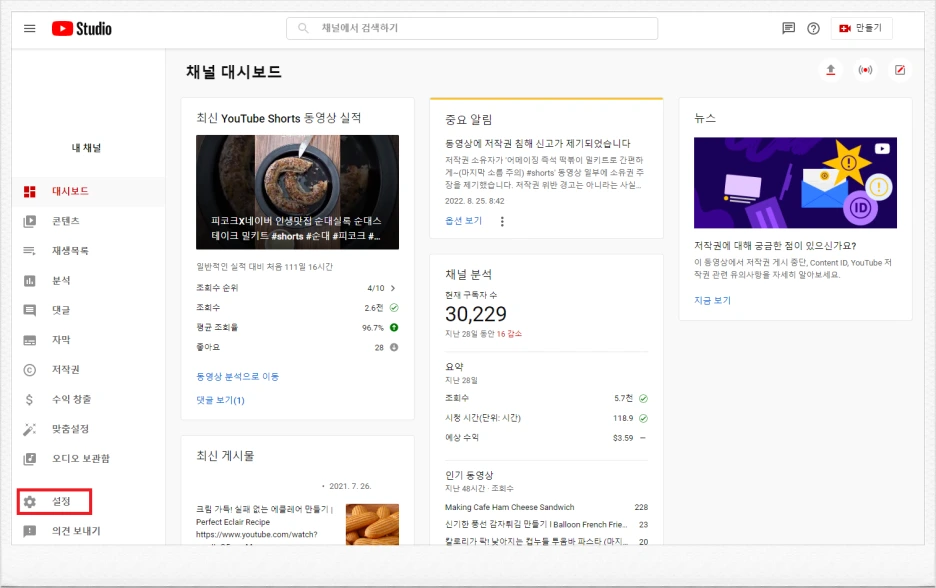Click the create post pencil icon

[900, 70]
